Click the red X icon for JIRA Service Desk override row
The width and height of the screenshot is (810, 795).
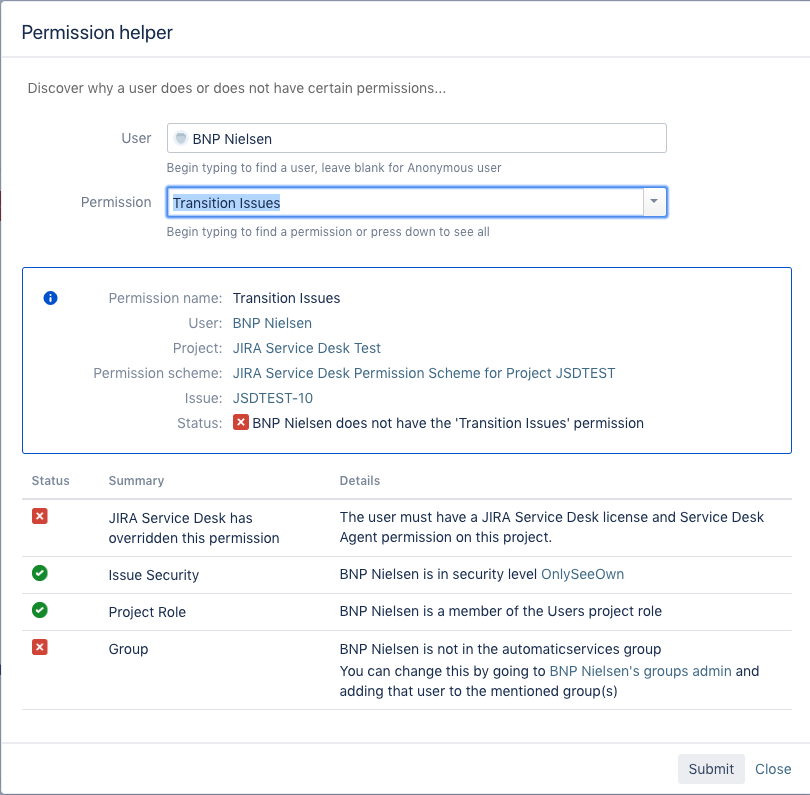40,516
